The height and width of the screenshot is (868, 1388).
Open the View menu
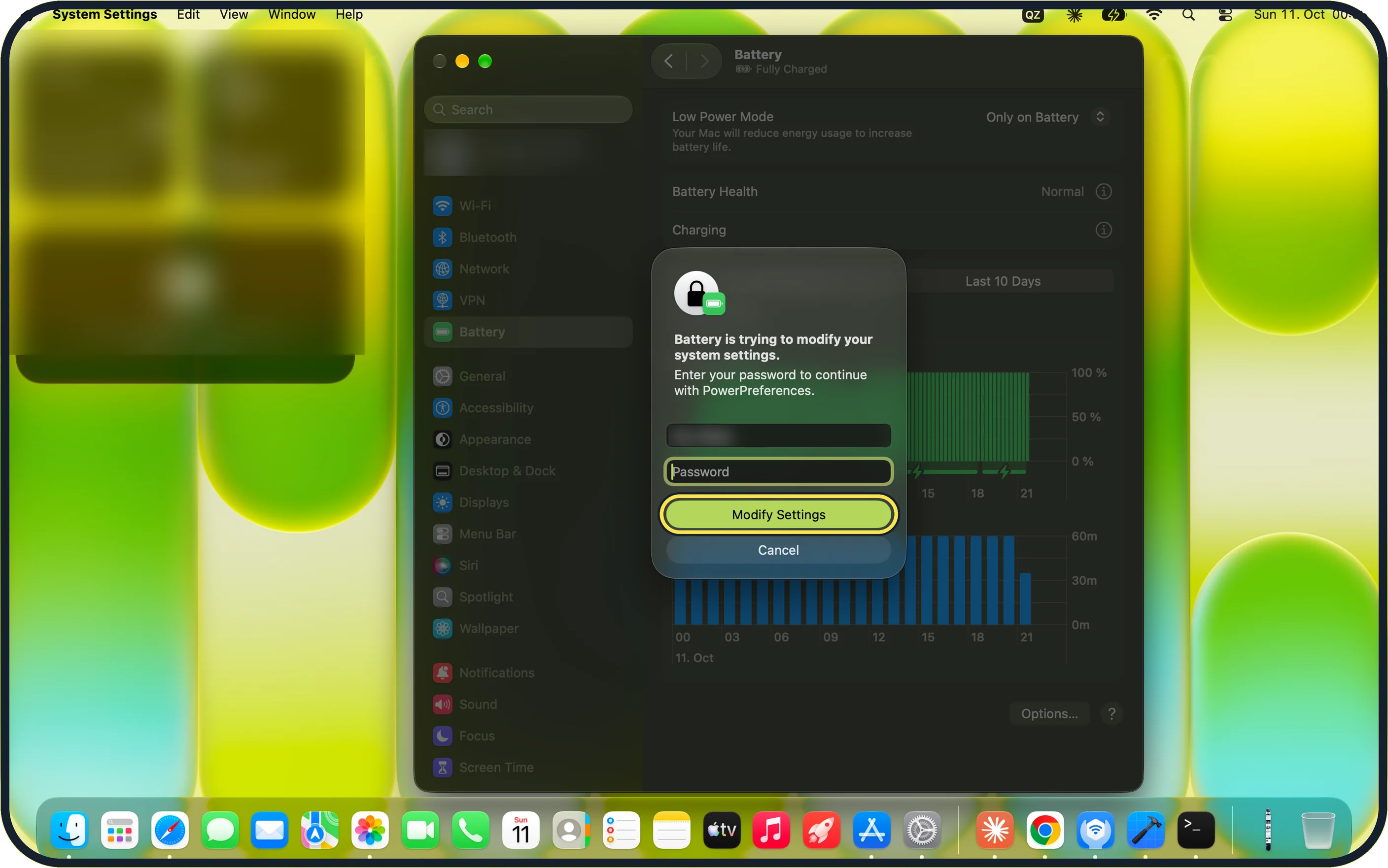tap(234, 14)
